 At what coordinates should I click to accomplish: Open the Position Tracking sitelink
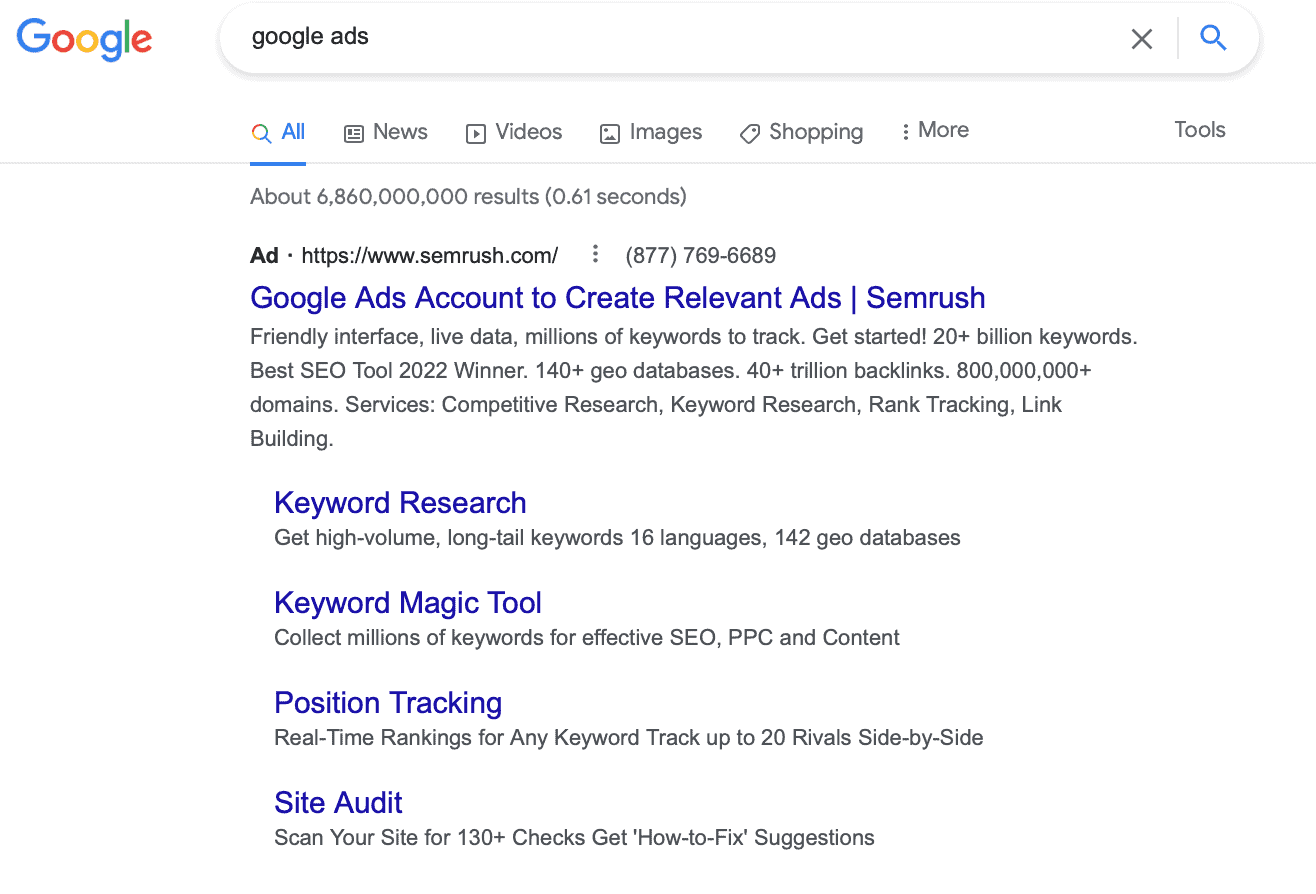click(x=388, y=703)
